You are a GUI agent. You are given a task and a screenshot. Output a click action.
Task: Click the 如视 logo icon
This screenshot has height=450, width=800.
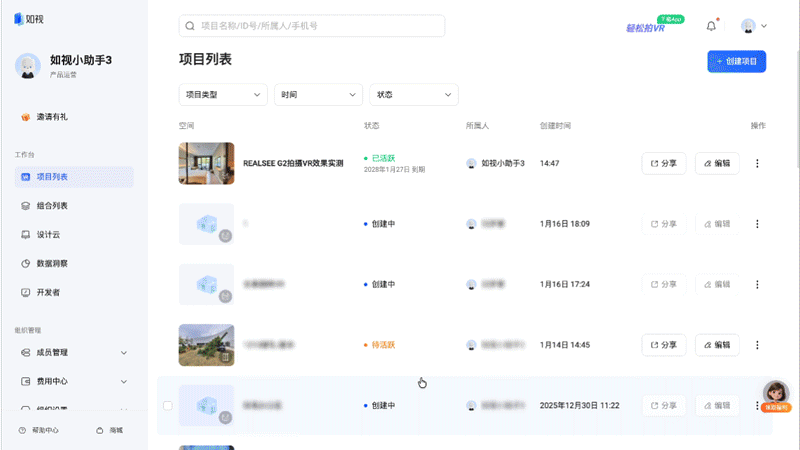(x=19, y=19)
